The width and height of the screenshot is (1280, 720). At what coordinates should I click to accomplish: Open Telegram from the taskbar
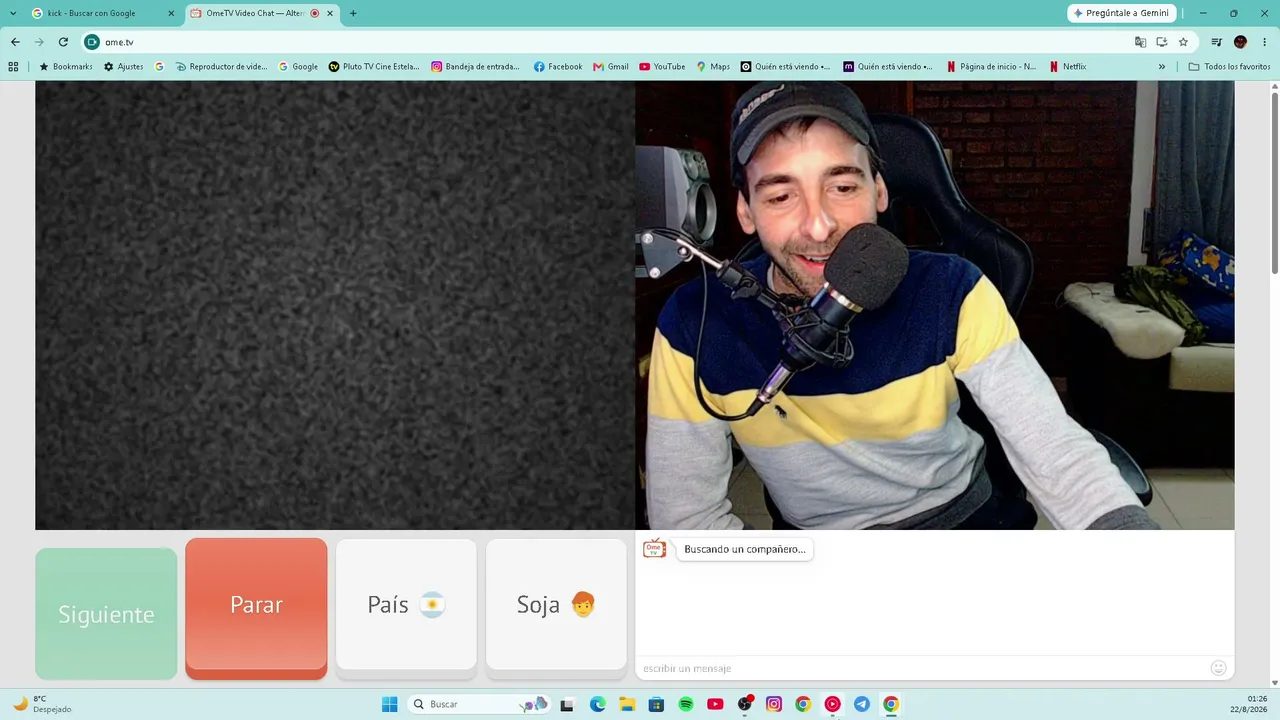pyautogui.click(x=862, y=704)
